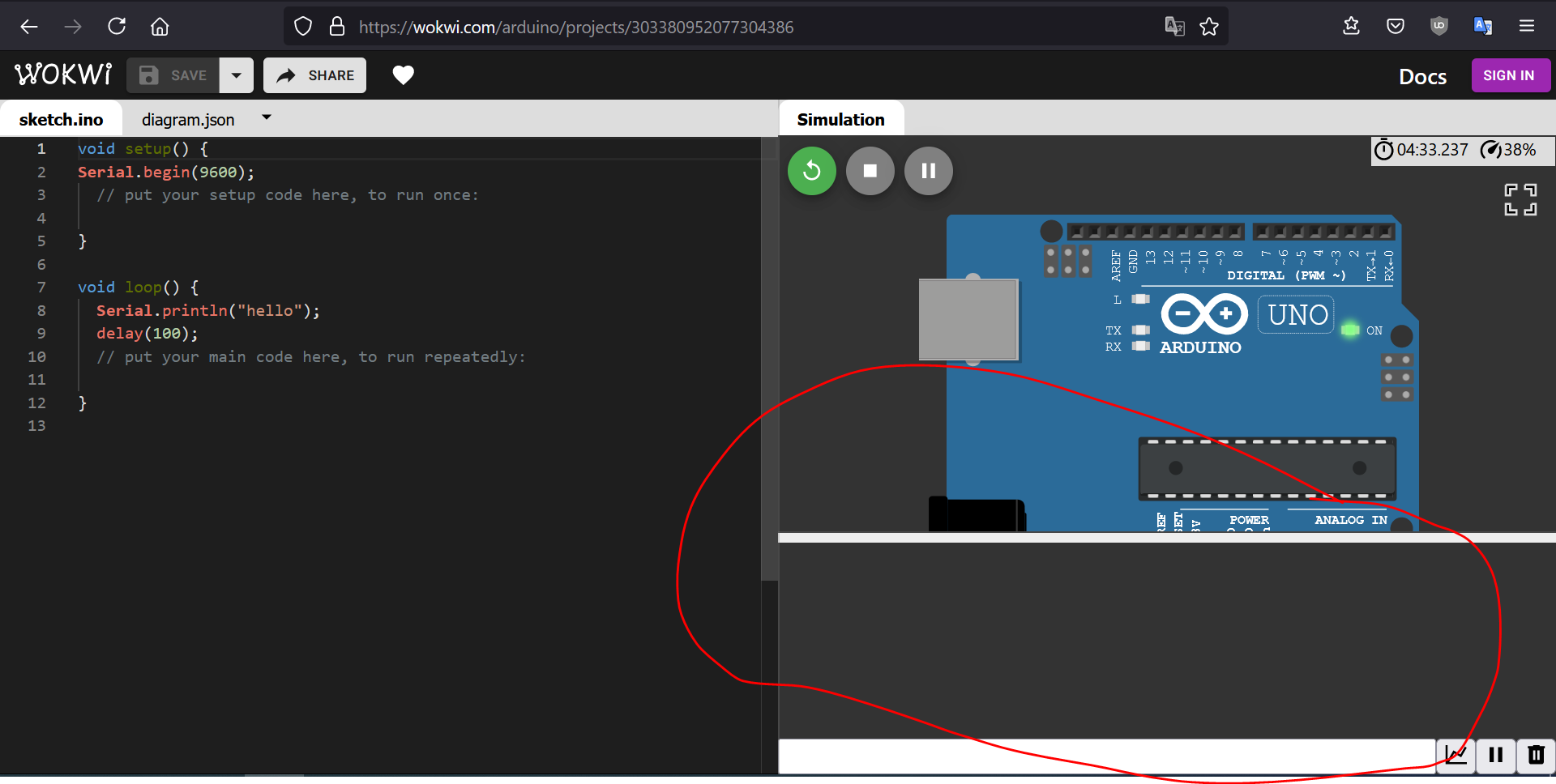This screenshot has height=784, width=1556.
Task: Open the diagram.json tab dropdown menu
Action: pyautogui.click(x=267, y=117)
